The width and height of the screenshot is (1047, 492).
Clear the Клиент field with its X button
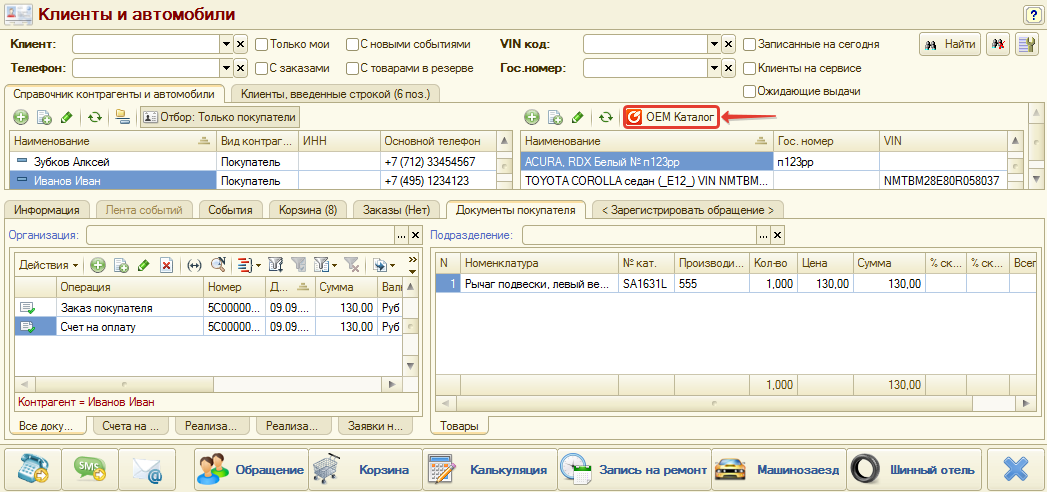click(x=241, y=44)
